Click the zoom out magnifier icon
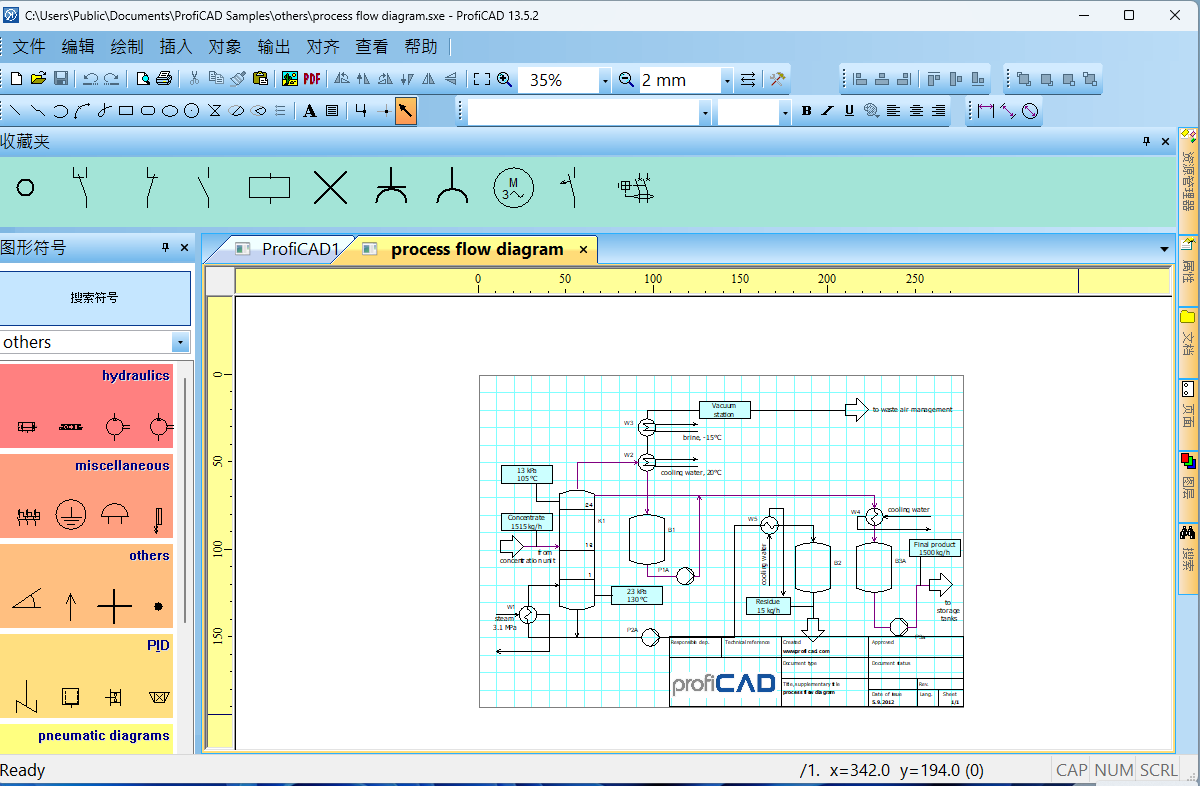The image size is (1200, 786). coord(627,80)
